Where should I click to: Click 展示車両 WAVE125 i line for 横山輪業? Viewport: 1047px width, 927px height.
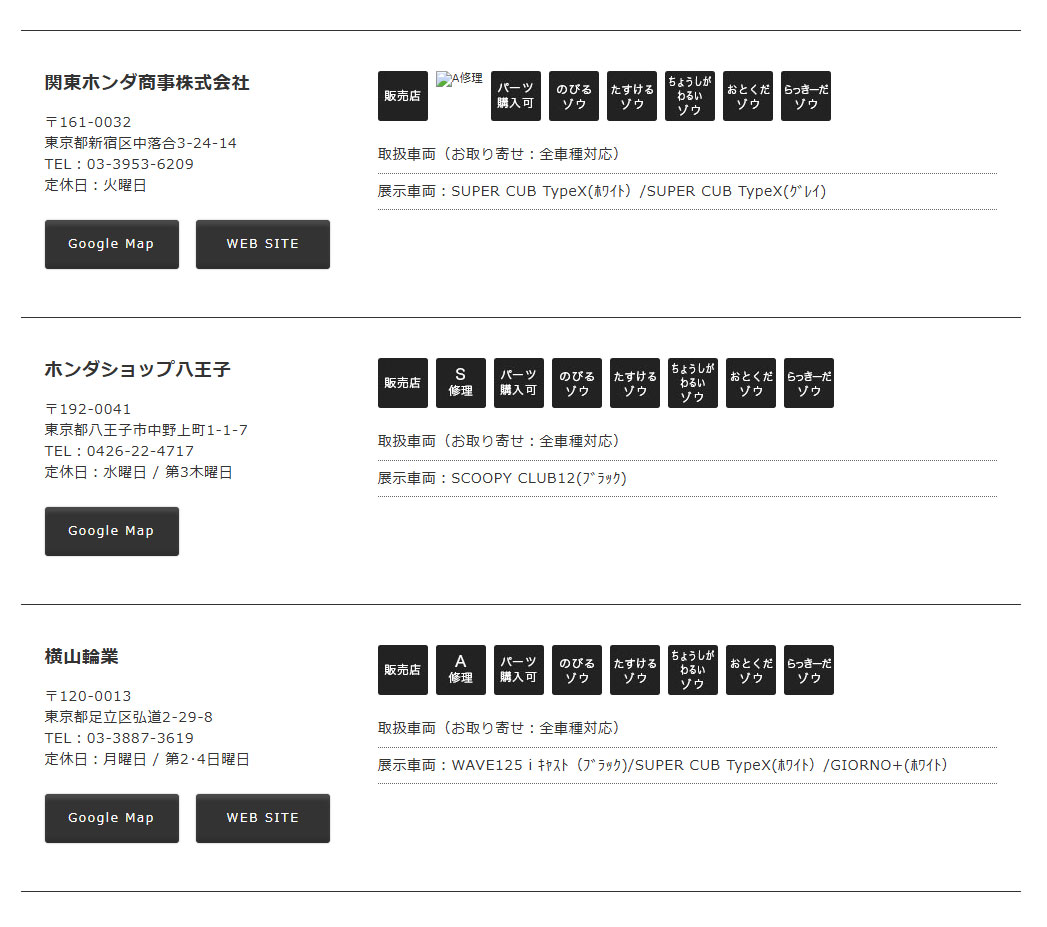point(662,765)
